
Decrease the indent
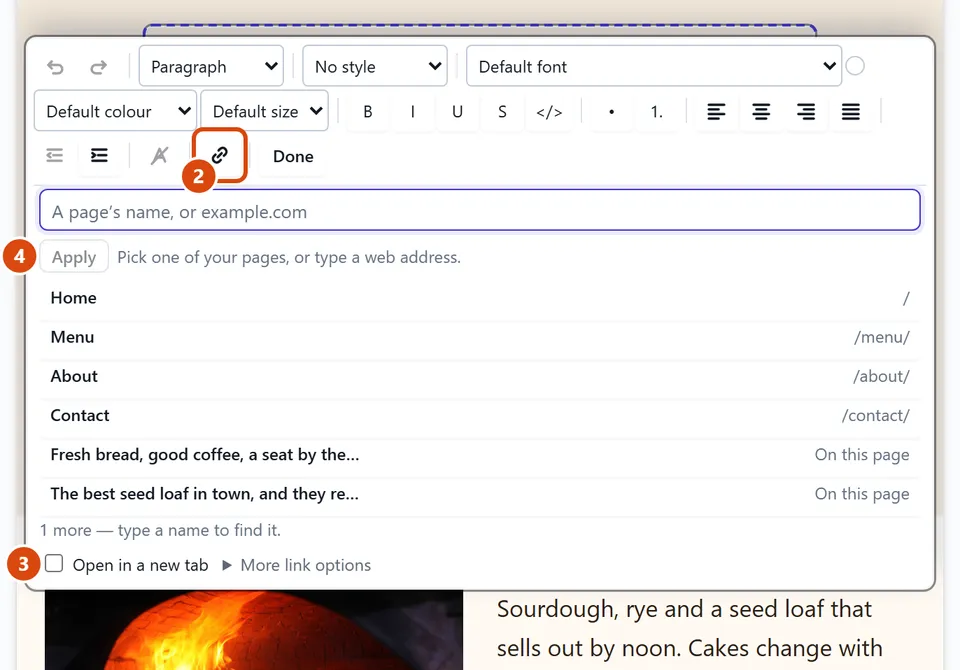[x=54, y=156]
